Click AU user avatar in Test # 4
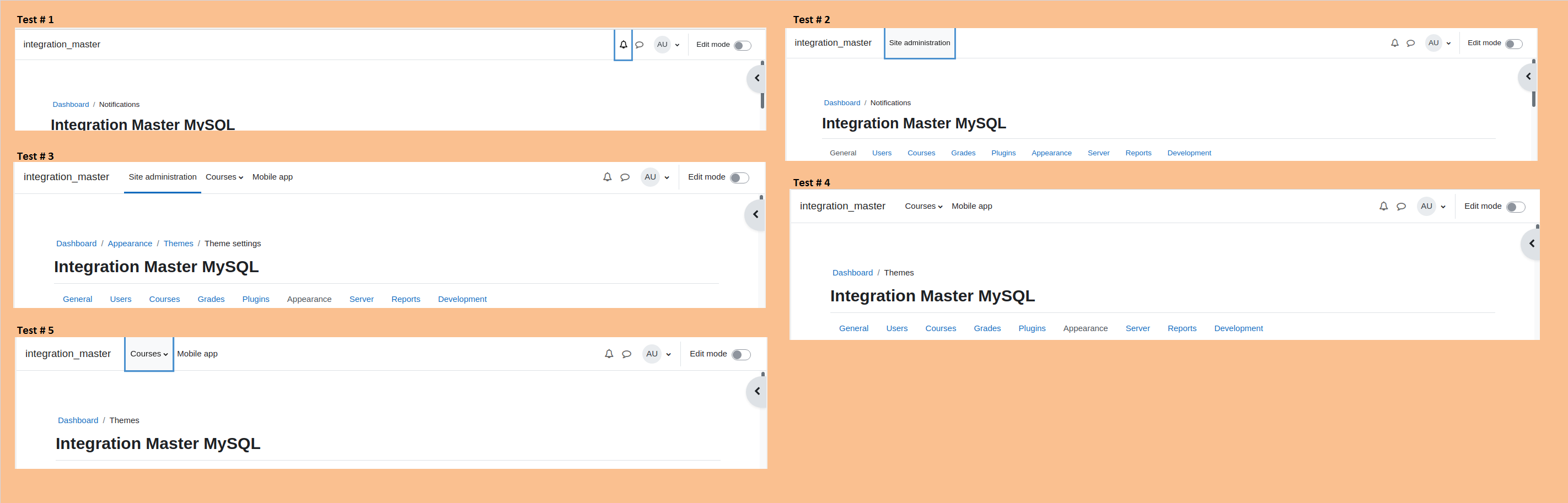This screenshot has height=503, width=1568. (1426, 206)
